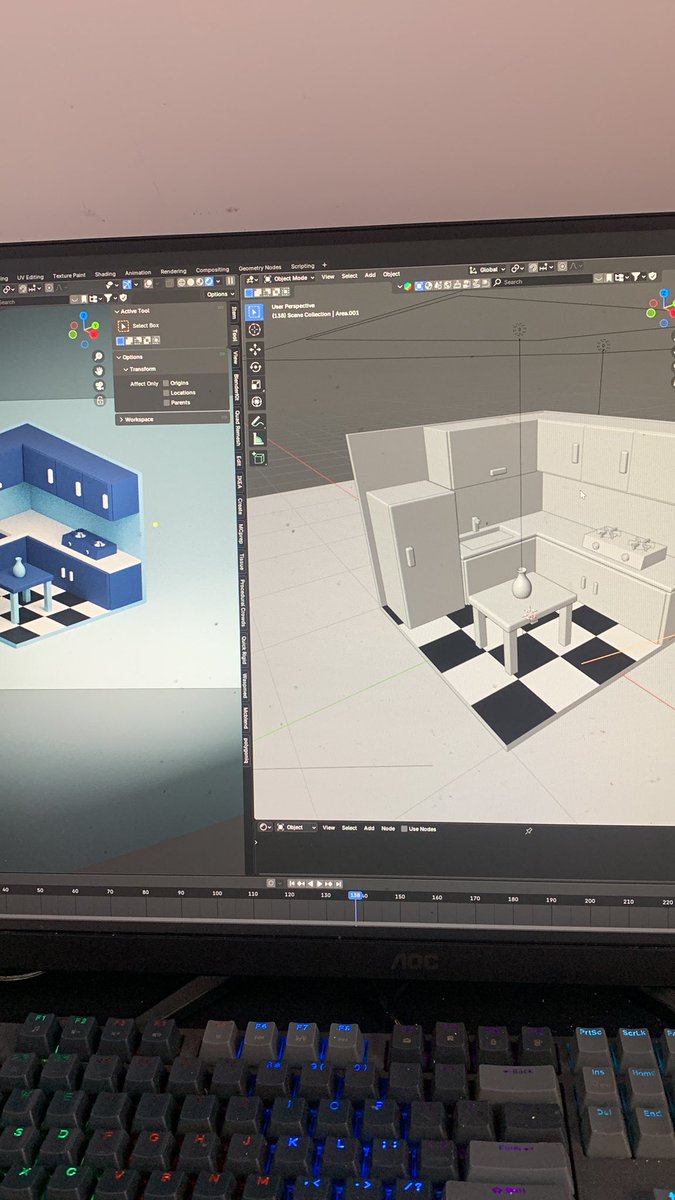Image resolution: width=675 pixels, height=1200 pixels.
Task: Enable Affect Only Origins checkbox
Action: coord(166,383)
